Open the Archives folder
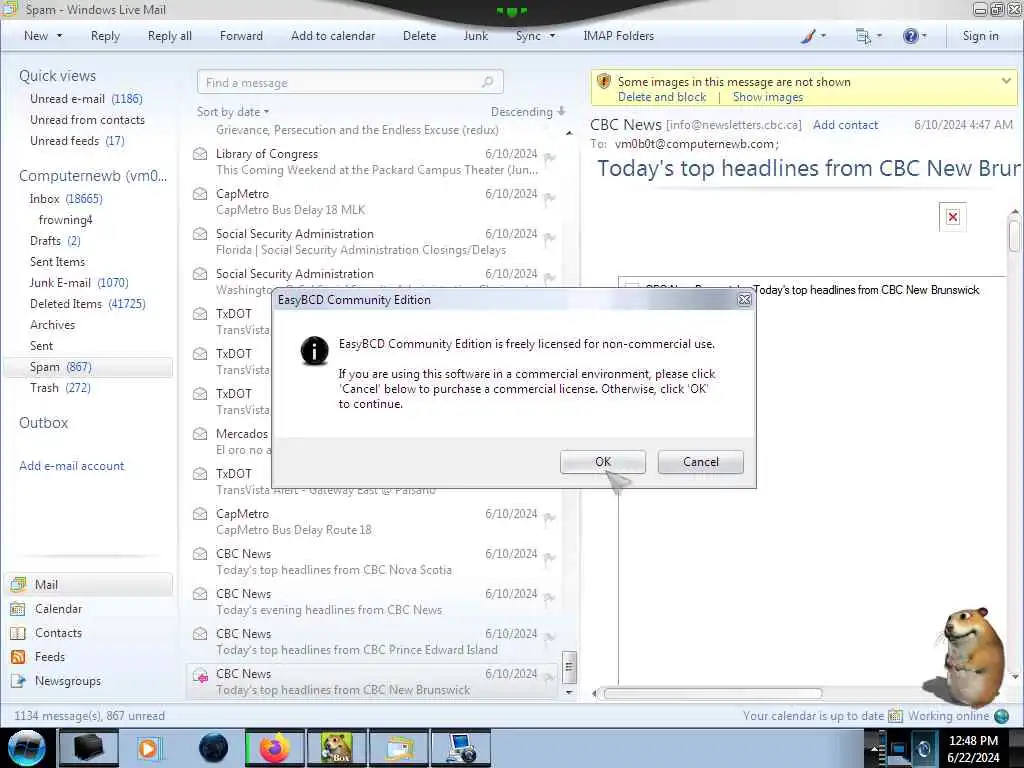The image size is (1024, 768). 52,325
